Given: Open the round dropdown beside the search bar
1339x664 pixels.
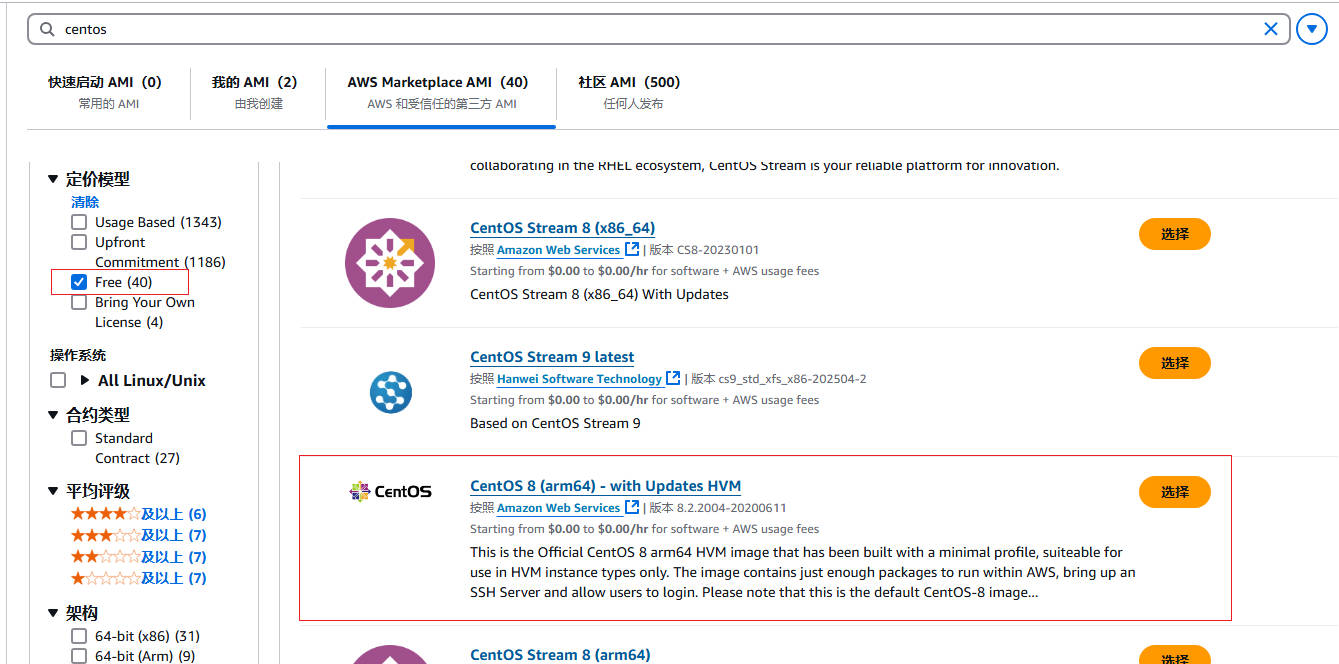Looking at the screenshot, I should click(1312, 29).
